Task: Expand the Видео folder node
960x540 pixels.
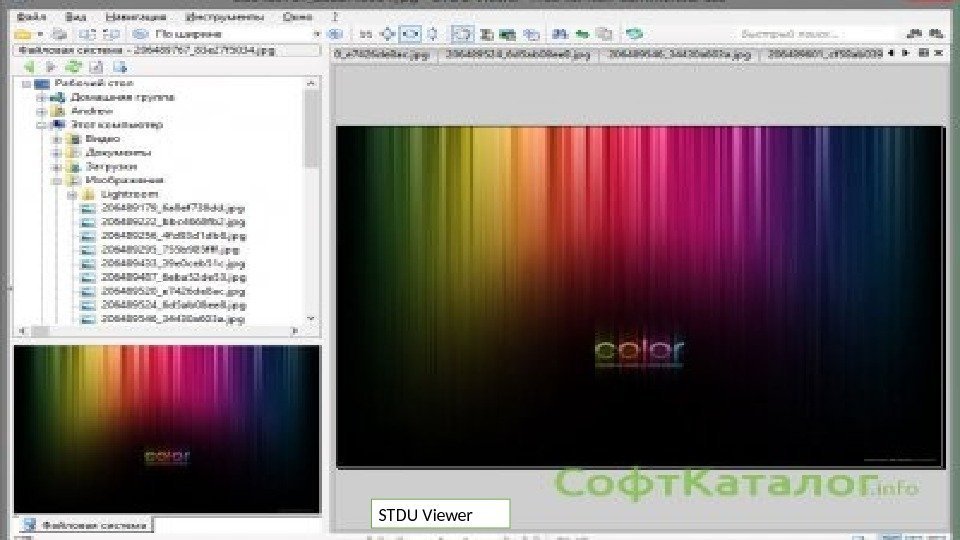Action: pyautogui.click(x=56, y=139)
